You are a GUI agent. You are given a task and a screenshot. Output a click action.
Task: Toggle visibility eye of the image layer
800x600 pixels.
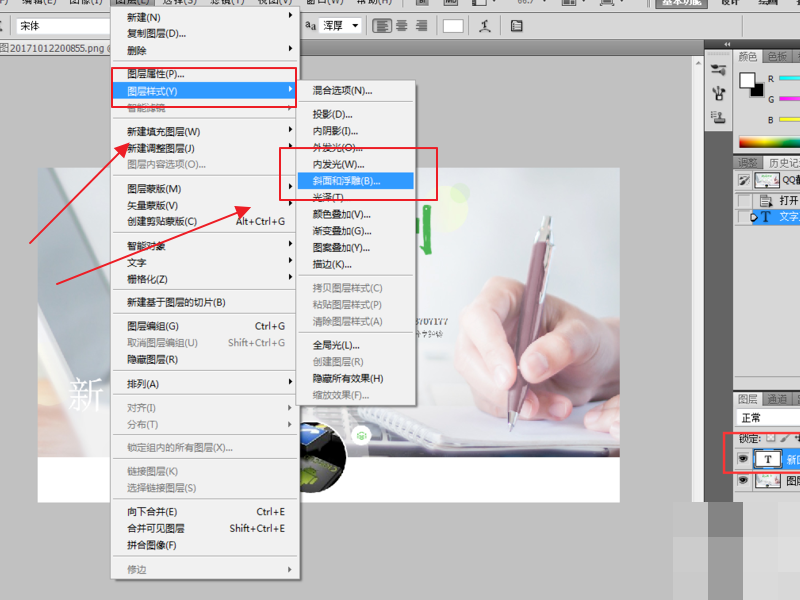pyautogui.click(x=743, y=480)
